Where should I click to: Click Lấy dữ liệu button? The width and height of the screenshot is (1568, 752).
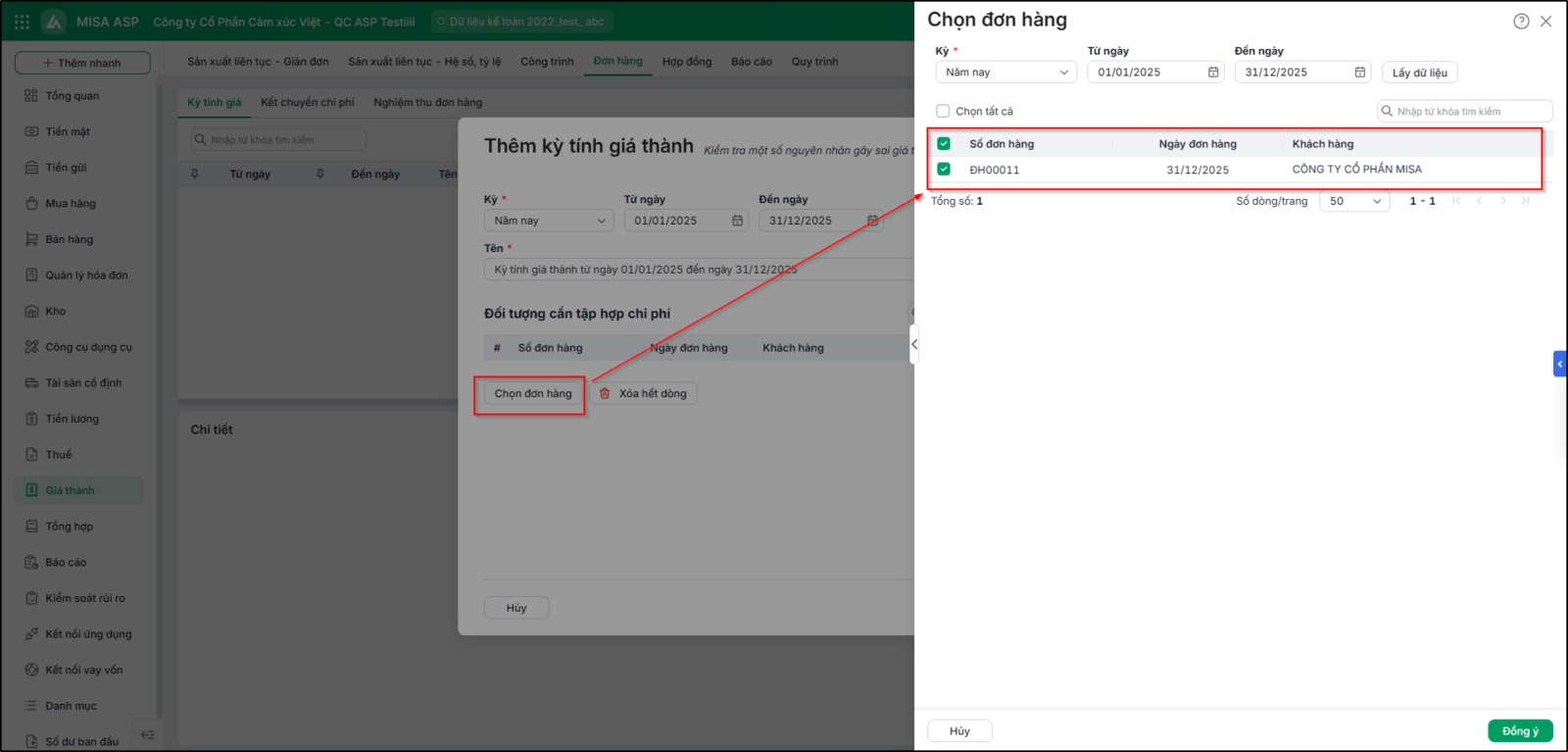pos(1420,73)
